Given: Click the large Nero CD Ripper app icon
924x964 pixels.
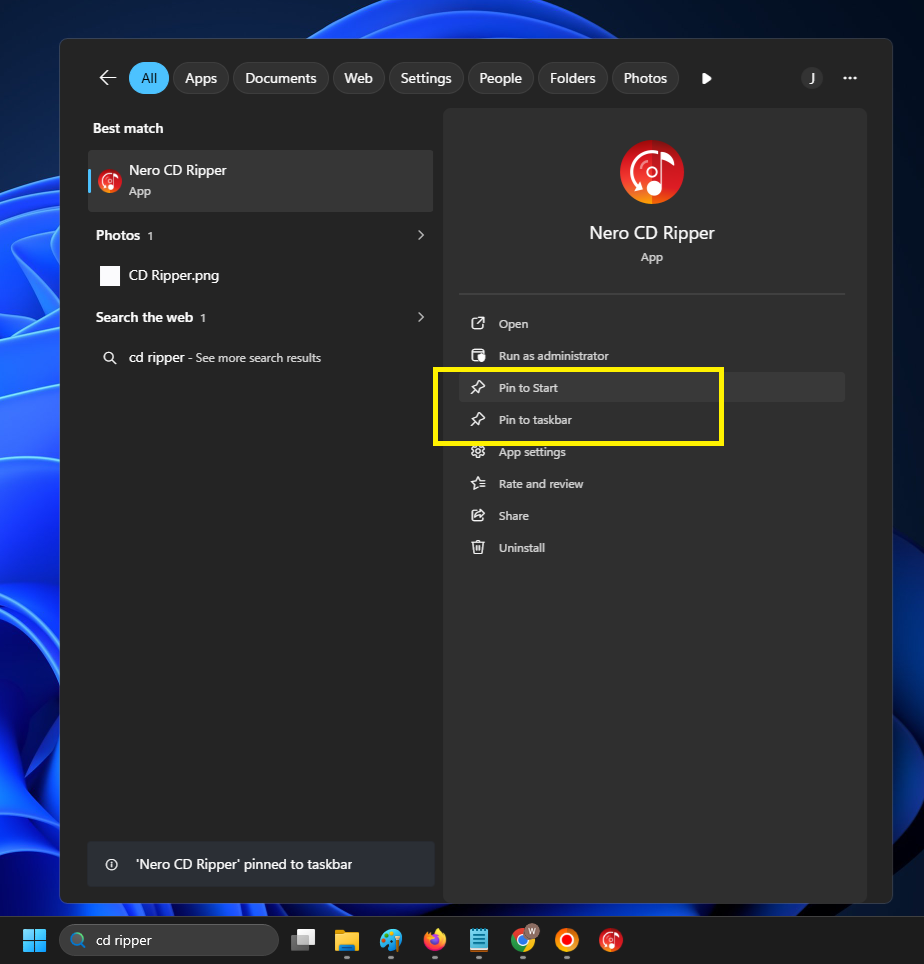Looking at the screenshot, I should click(x=652, y=172).
